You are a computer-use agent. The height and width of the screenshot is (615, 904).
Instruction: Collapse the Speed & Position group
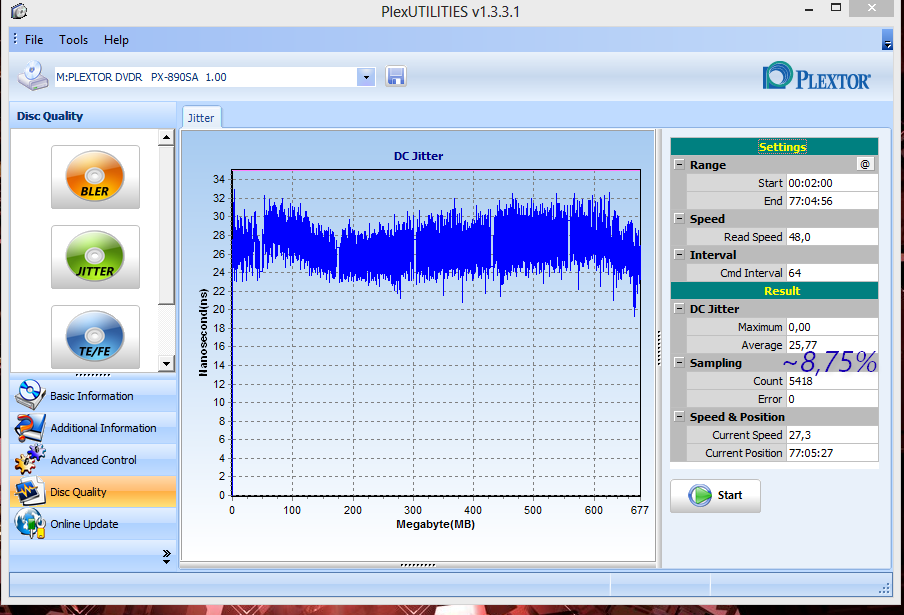point(679,417)
